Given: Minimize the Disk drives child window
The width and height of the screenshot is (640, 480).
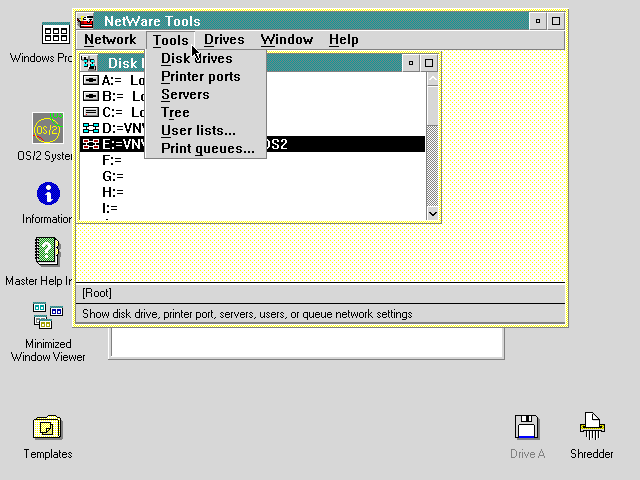Looking at the screenshot, I should 411,63.
